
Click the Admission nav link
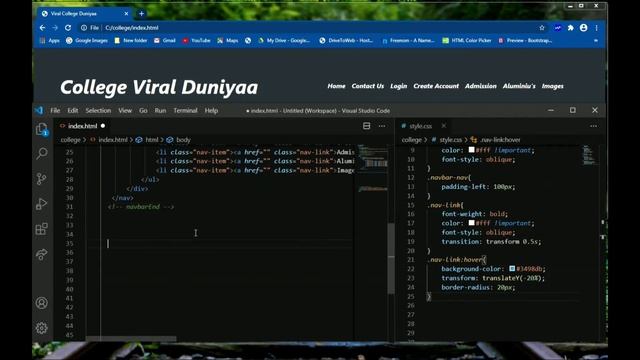pyautogui.click(x=481, y=86)
